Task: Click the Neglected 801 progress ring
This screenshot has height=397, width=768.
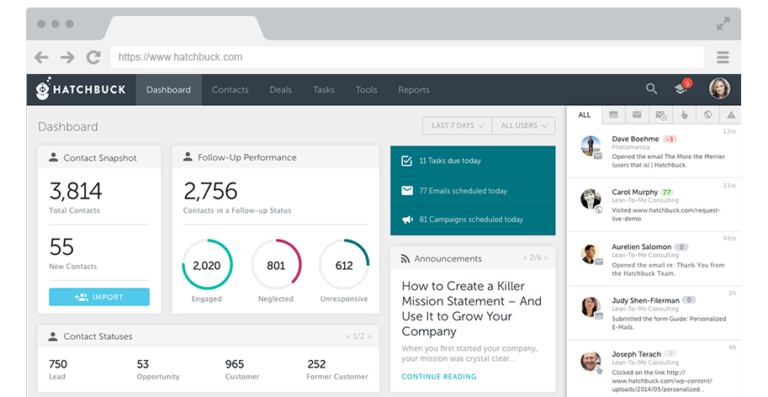Action: [x=276, y=265]
